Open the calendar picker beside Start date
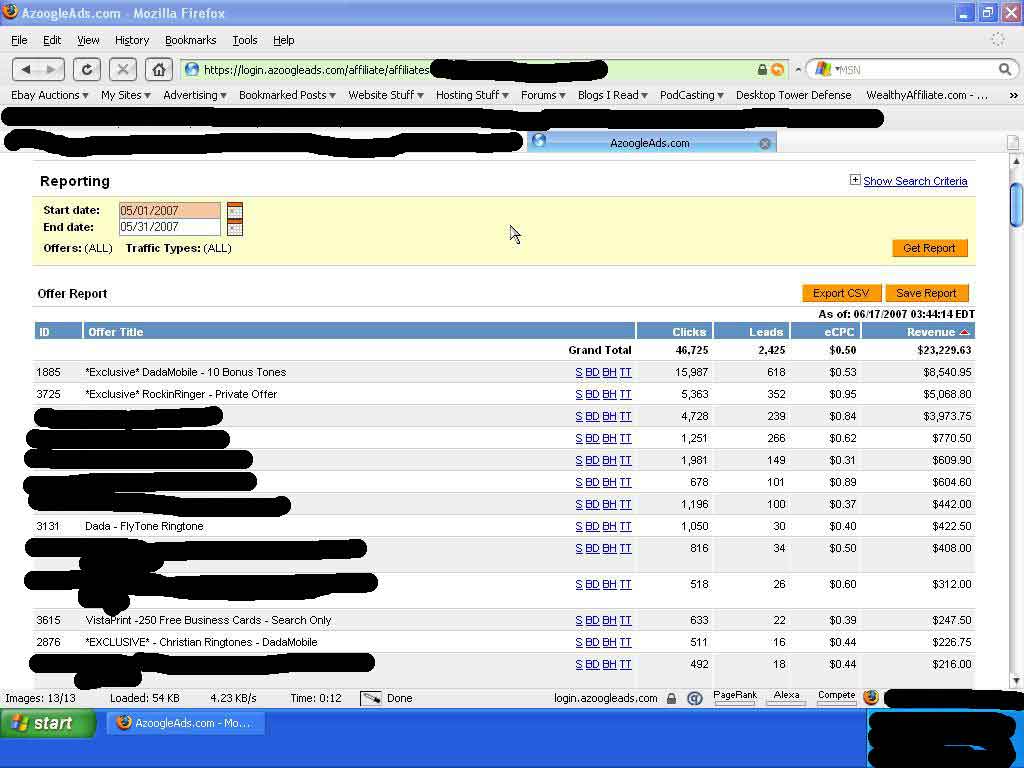Image resolution: width=1024 pixels, height=768 pixels. (x=234, y=210)
